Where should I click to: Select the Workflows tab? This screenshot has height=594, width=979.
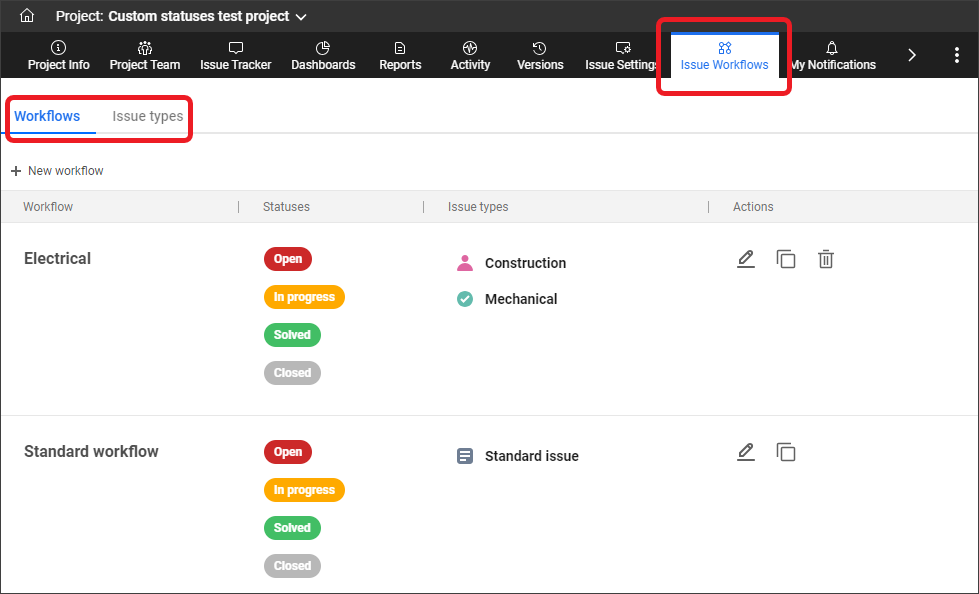47,116
